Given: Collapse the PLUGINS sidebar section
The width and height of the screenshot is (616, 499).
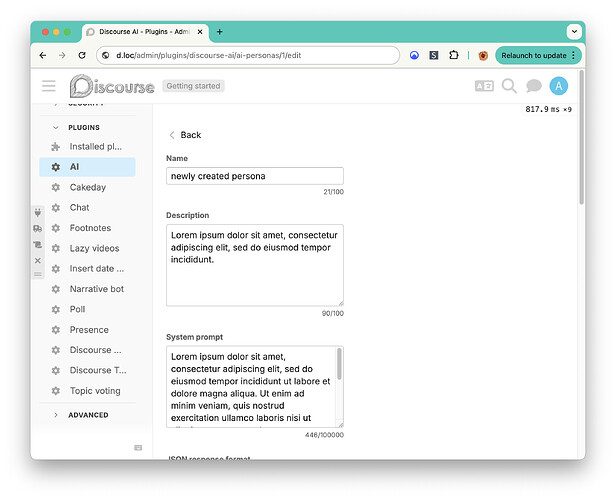Looking at the screenshot, I should coord(55,127).
